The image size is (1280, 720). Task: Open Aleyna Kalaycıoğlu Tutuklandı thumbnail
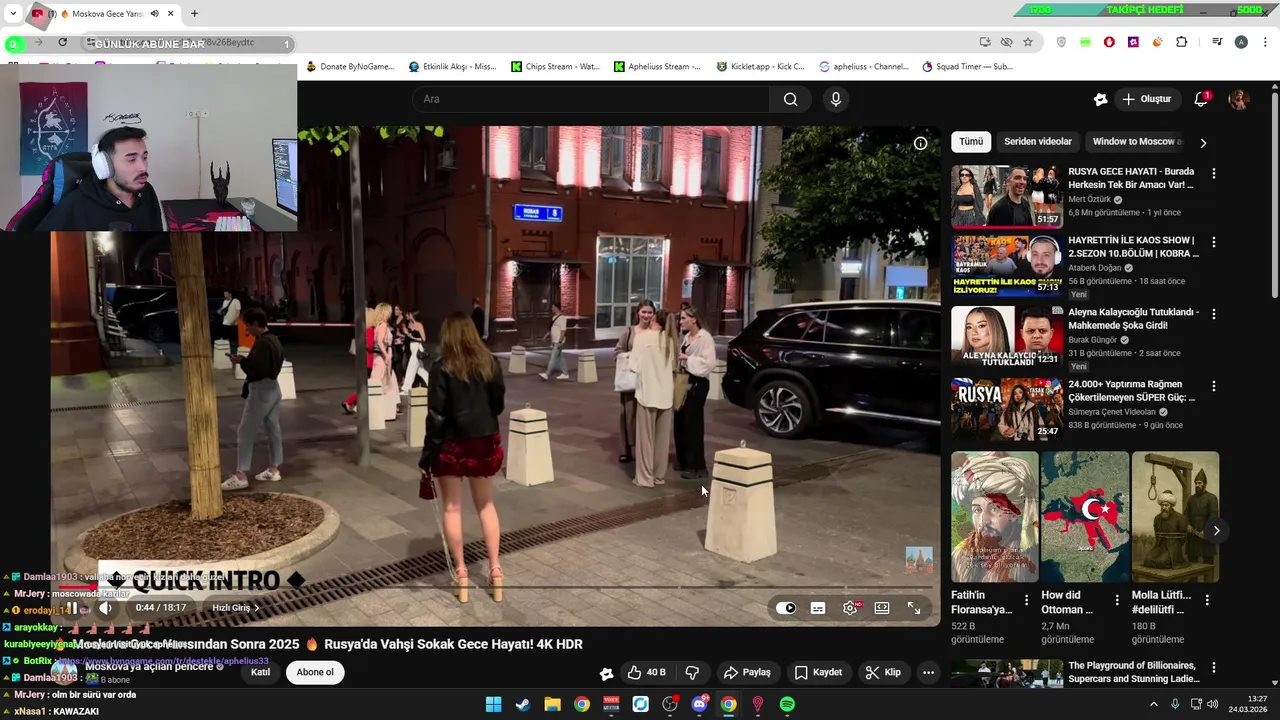[1006, 337]
